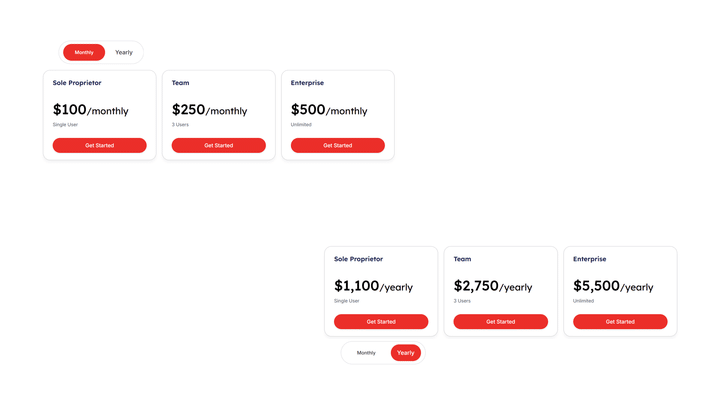Viewport: 720px width, 405px height.
Task: Click the Sole Proprietor heading on yearly card
Action: click(358, 259)
